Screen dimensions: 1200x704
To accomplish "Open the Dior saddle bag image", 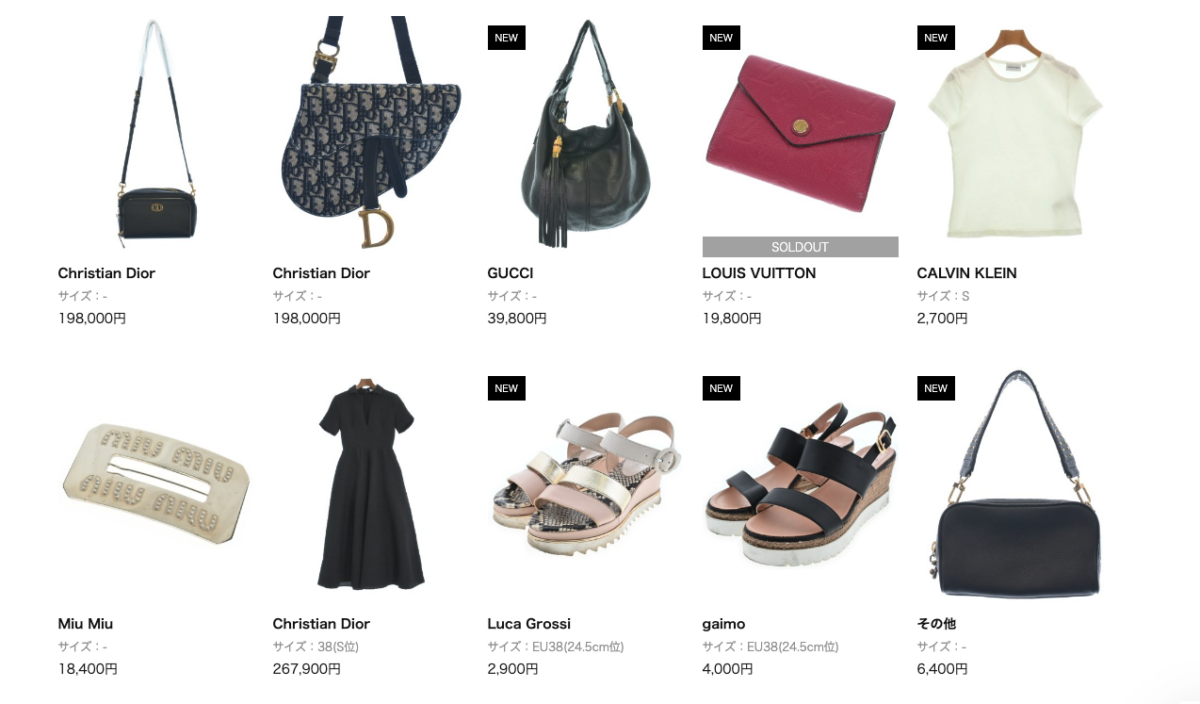I will click(370, 134).
